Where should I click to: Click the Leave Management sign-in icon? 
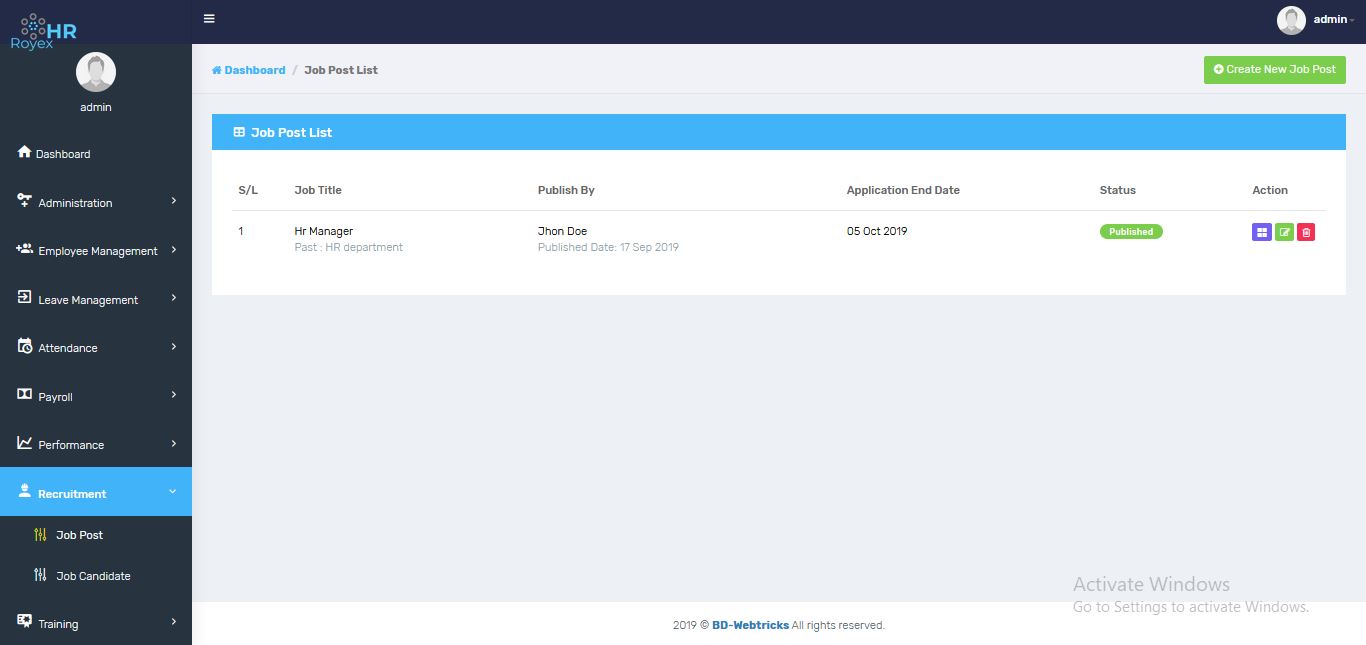point(25,298)
